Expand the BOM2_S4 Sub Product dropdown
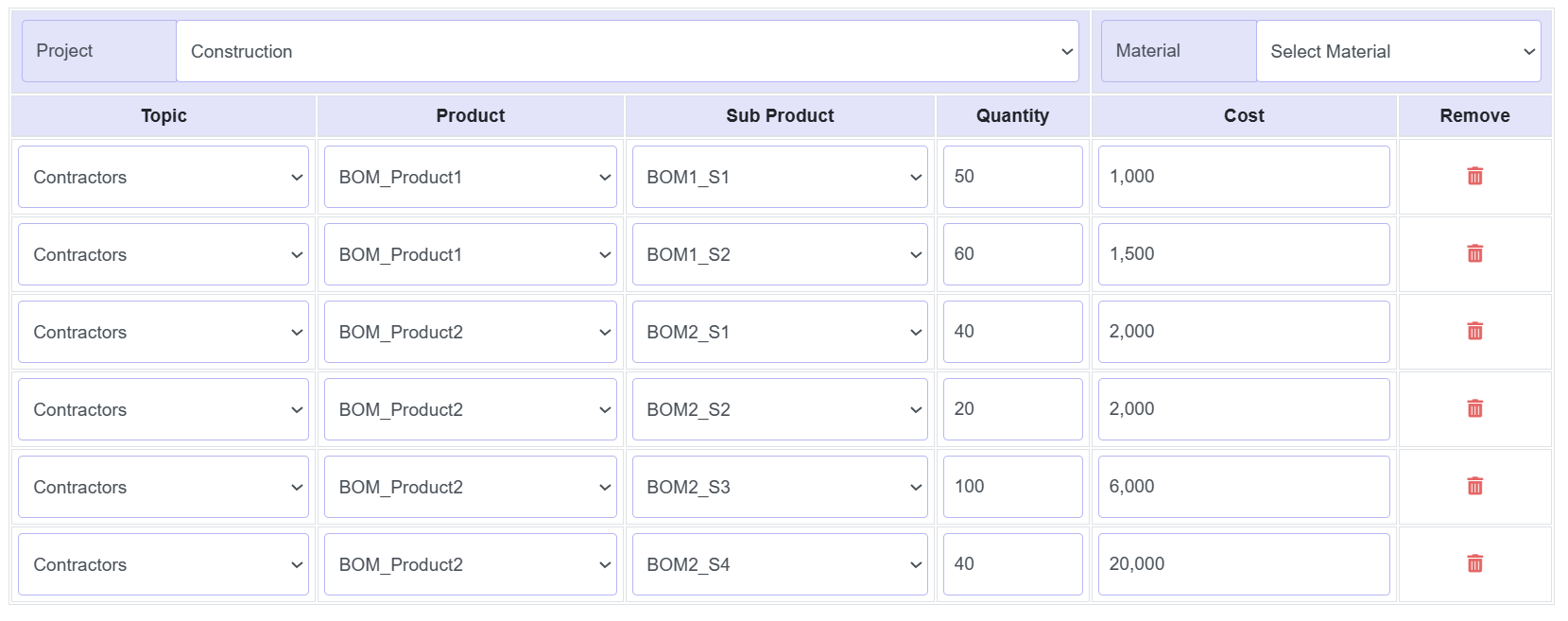This screenshot has width=1568, height=621. [x=779, y=564]
